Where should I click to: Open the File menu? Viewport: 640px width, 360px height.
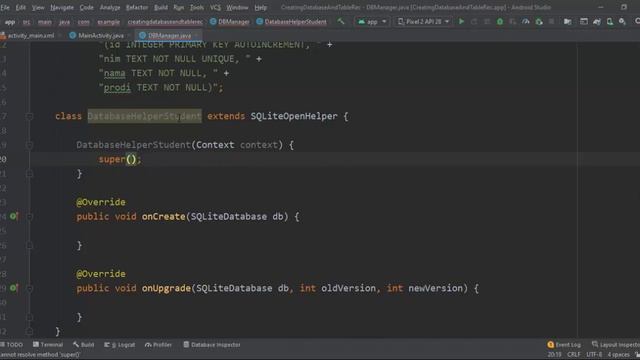coord(5,7)
